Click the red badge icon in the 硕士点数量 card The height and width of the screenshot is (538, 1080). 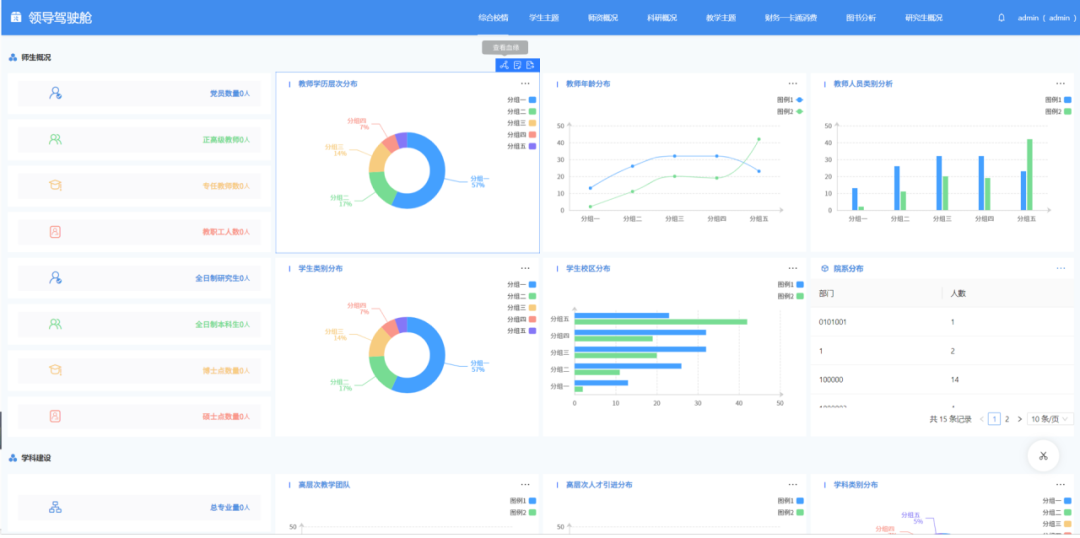tap(56, 416)
